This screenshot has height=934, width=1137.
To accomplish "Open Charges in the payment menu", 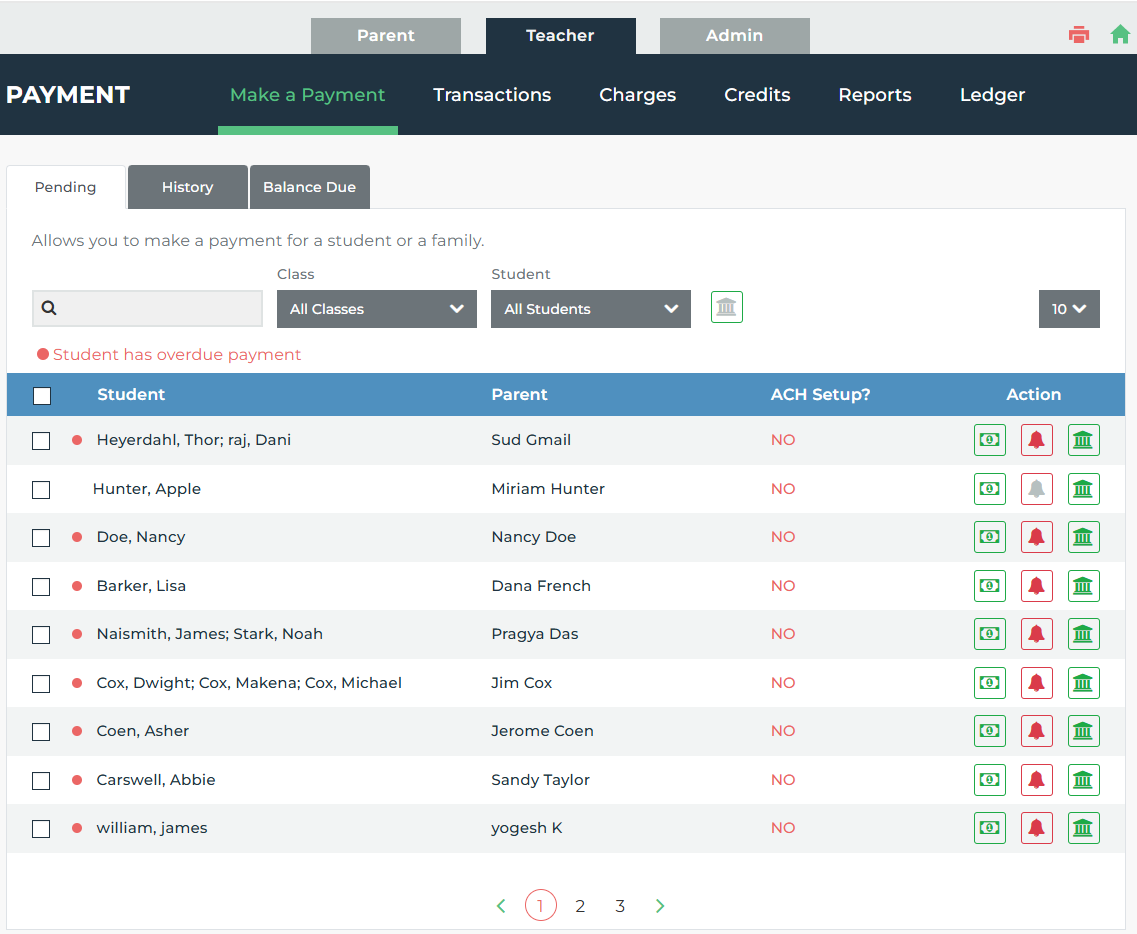I will pos(637,95).
